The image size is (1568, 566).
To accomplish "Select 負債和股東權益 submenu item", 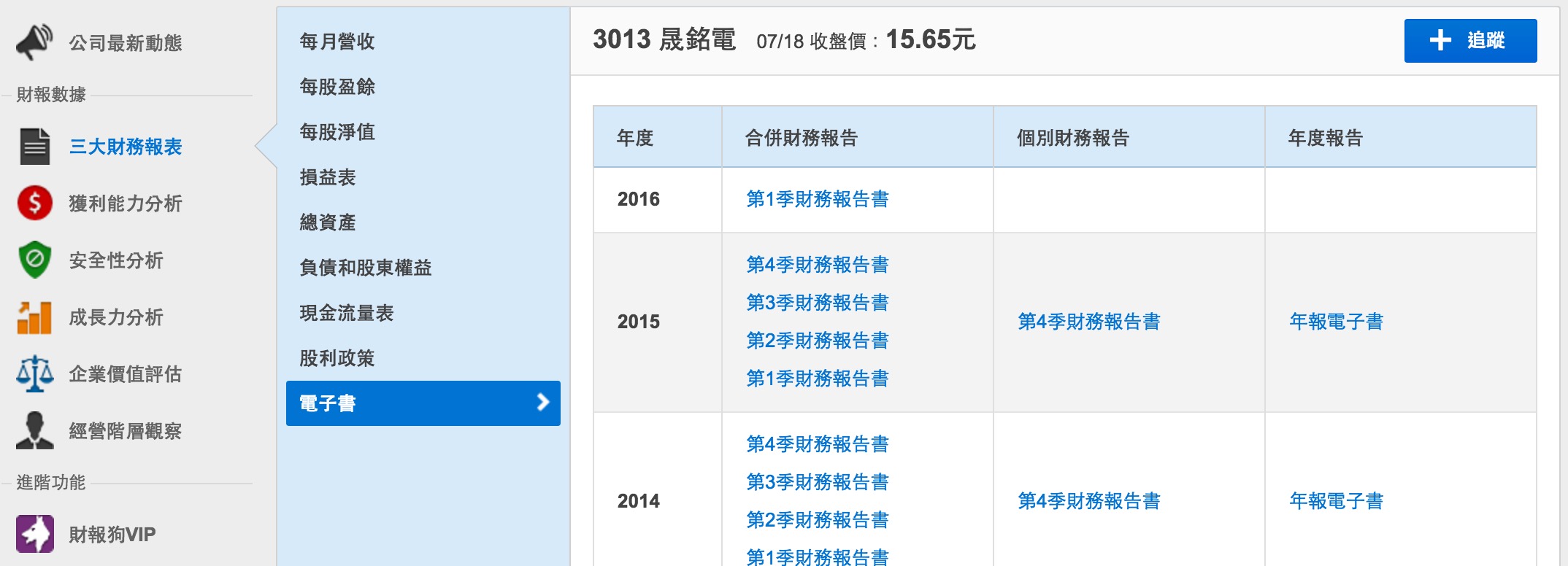I will point(366,268).
